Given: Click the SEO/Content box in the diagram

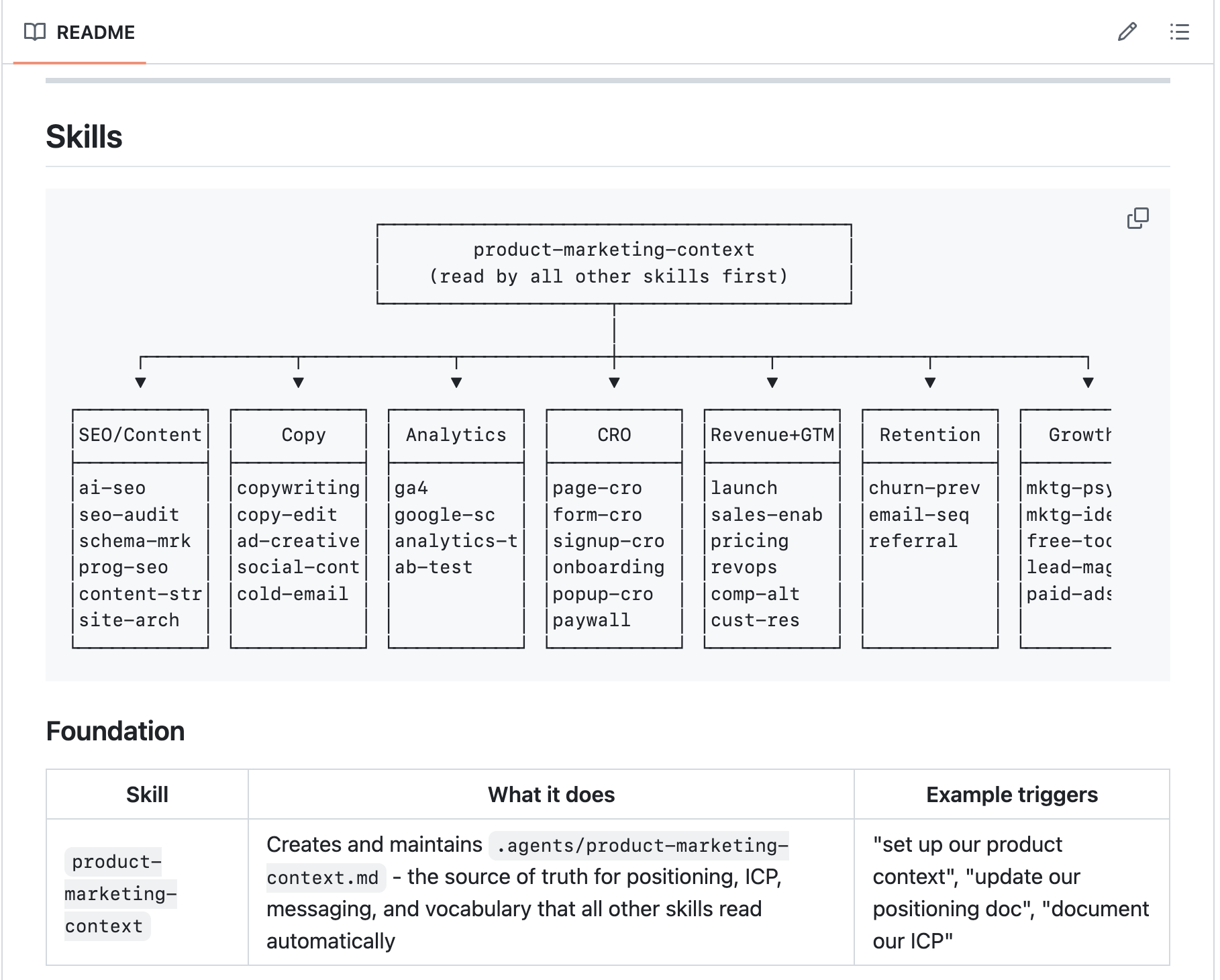Looking at the screenshot, I should point(140,435).
